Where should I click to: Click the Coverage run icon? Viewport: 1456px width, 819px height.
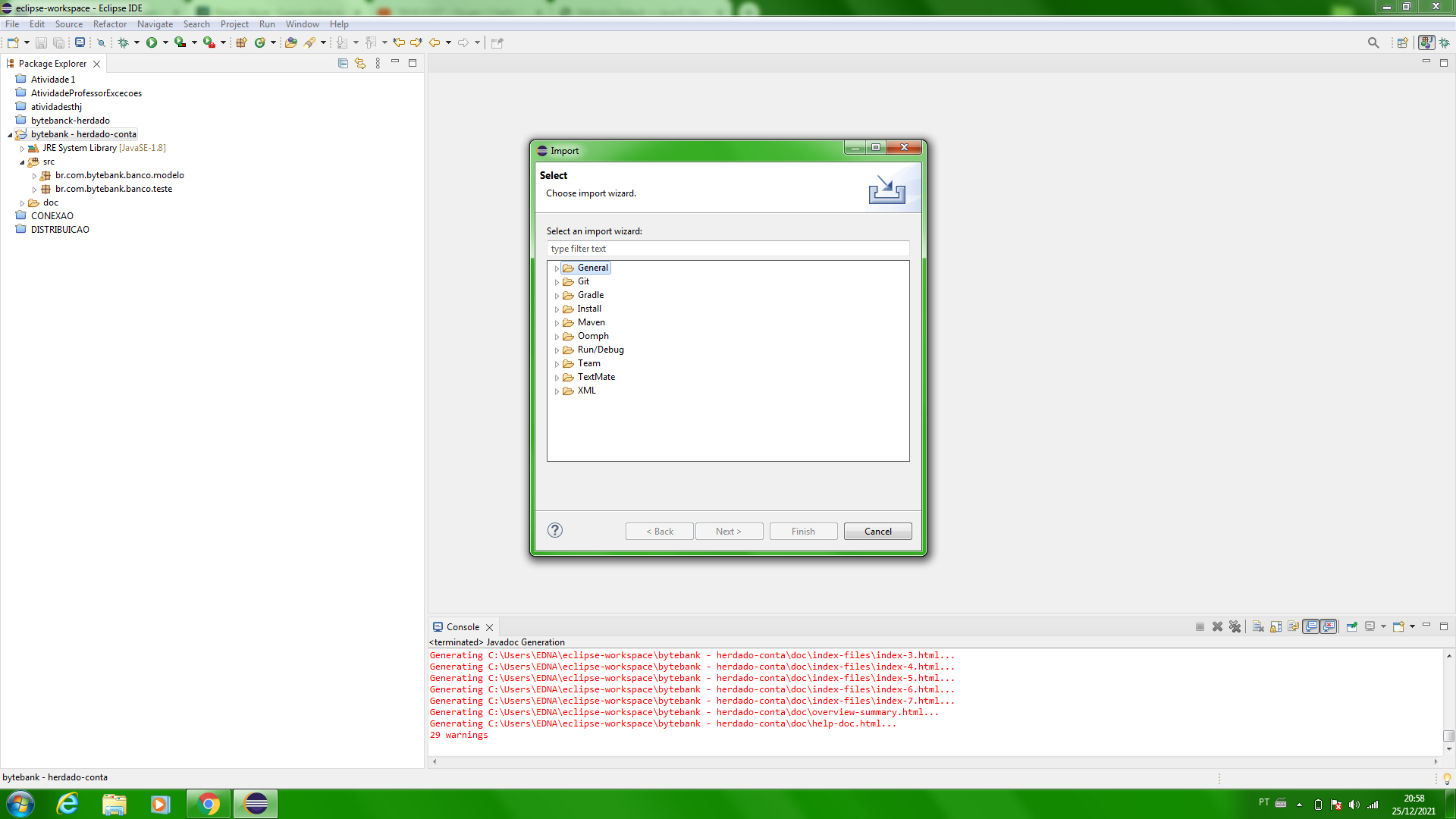tap(180, 42)
